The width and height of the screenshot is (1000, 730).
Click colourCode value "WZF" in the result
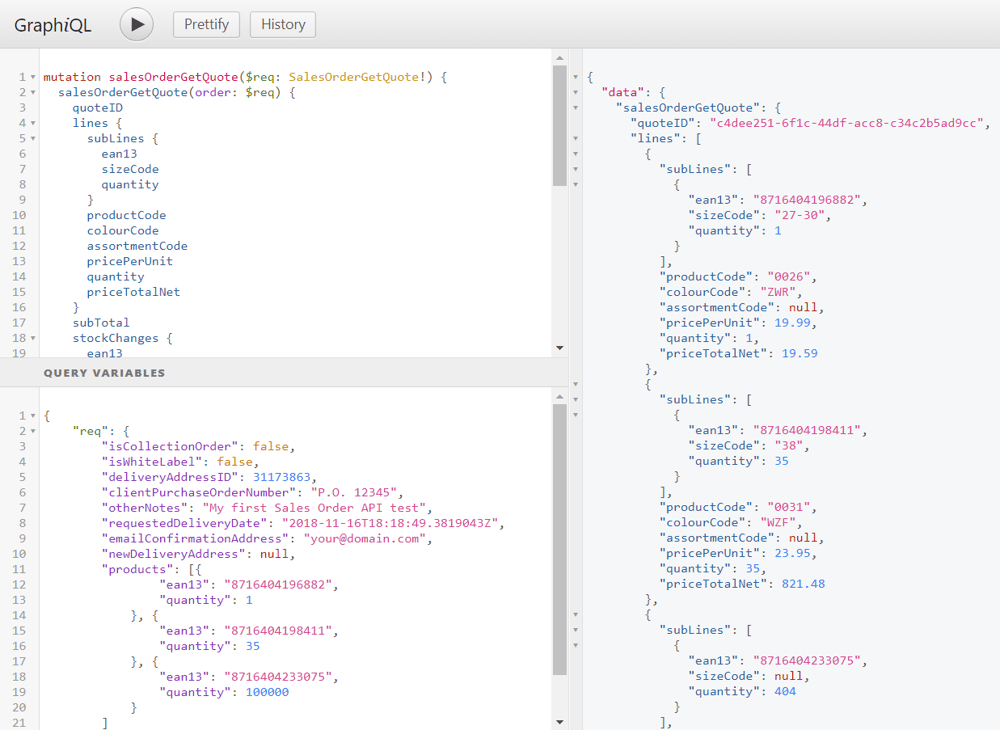(778, 523)
